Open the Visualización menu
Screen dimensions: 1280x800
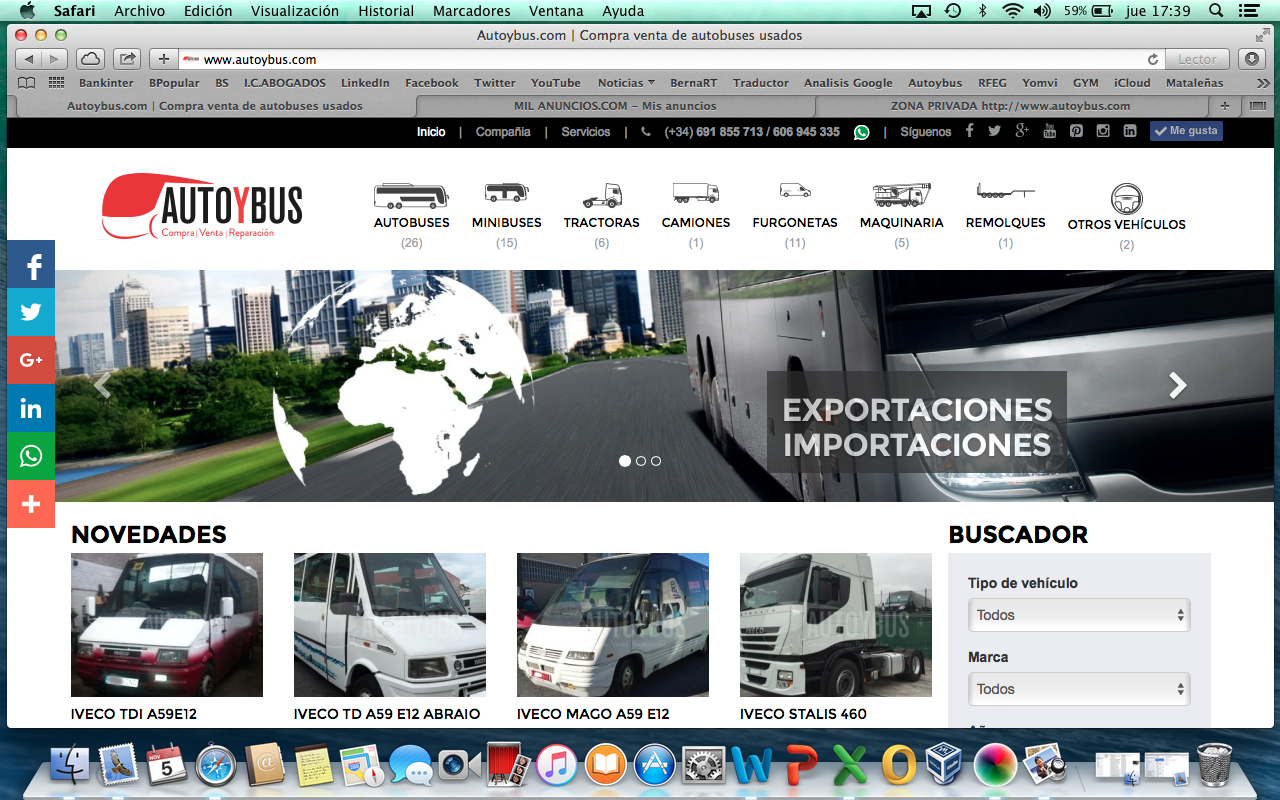(295, 11)
